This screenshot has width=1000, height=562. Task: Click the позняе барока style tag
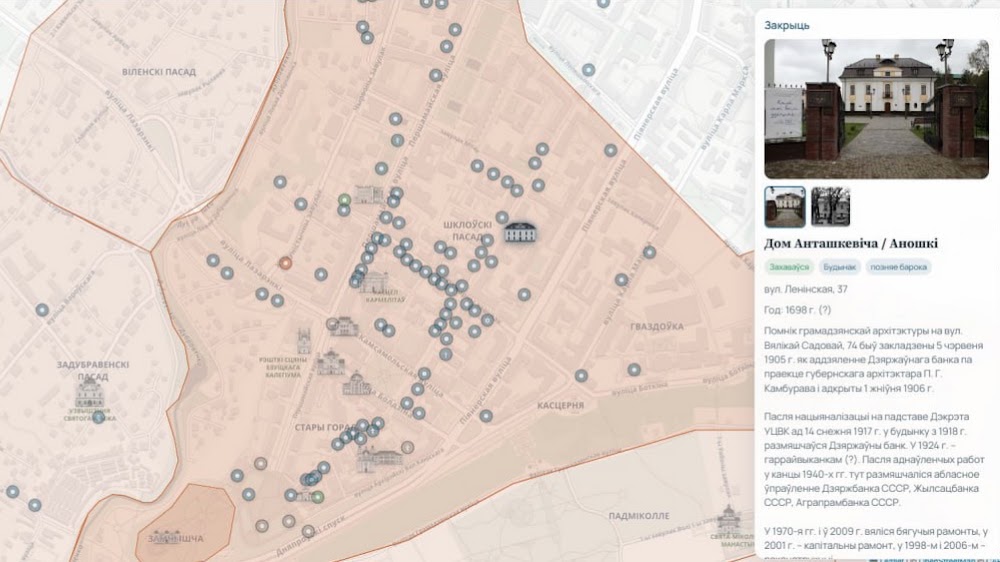(898, 267)
